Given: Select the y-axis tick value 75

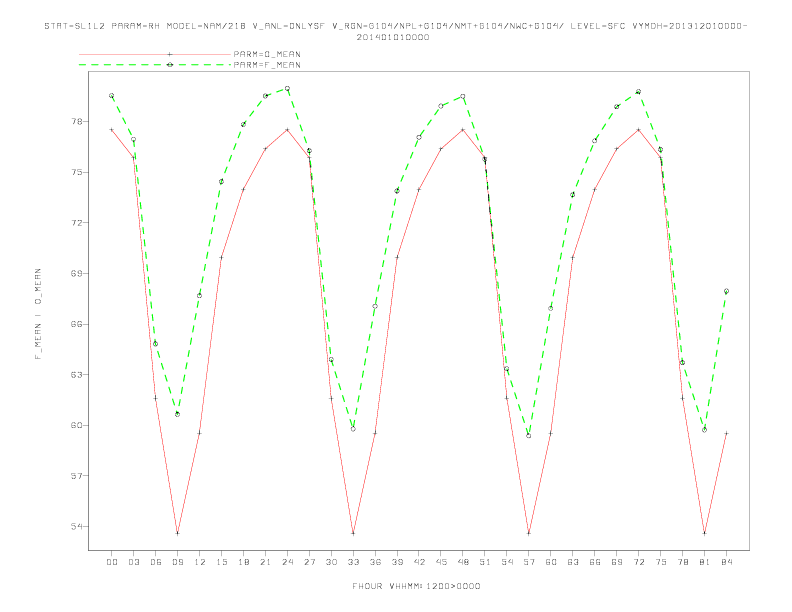Looking at the screenshot, I should 76,172.
